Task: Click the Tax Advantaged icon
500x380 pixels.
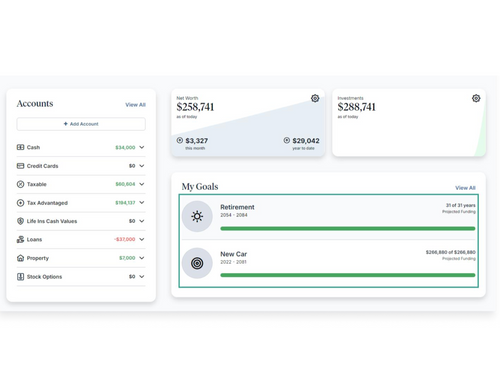Action: pyautogui.click(x=20, y=203)
